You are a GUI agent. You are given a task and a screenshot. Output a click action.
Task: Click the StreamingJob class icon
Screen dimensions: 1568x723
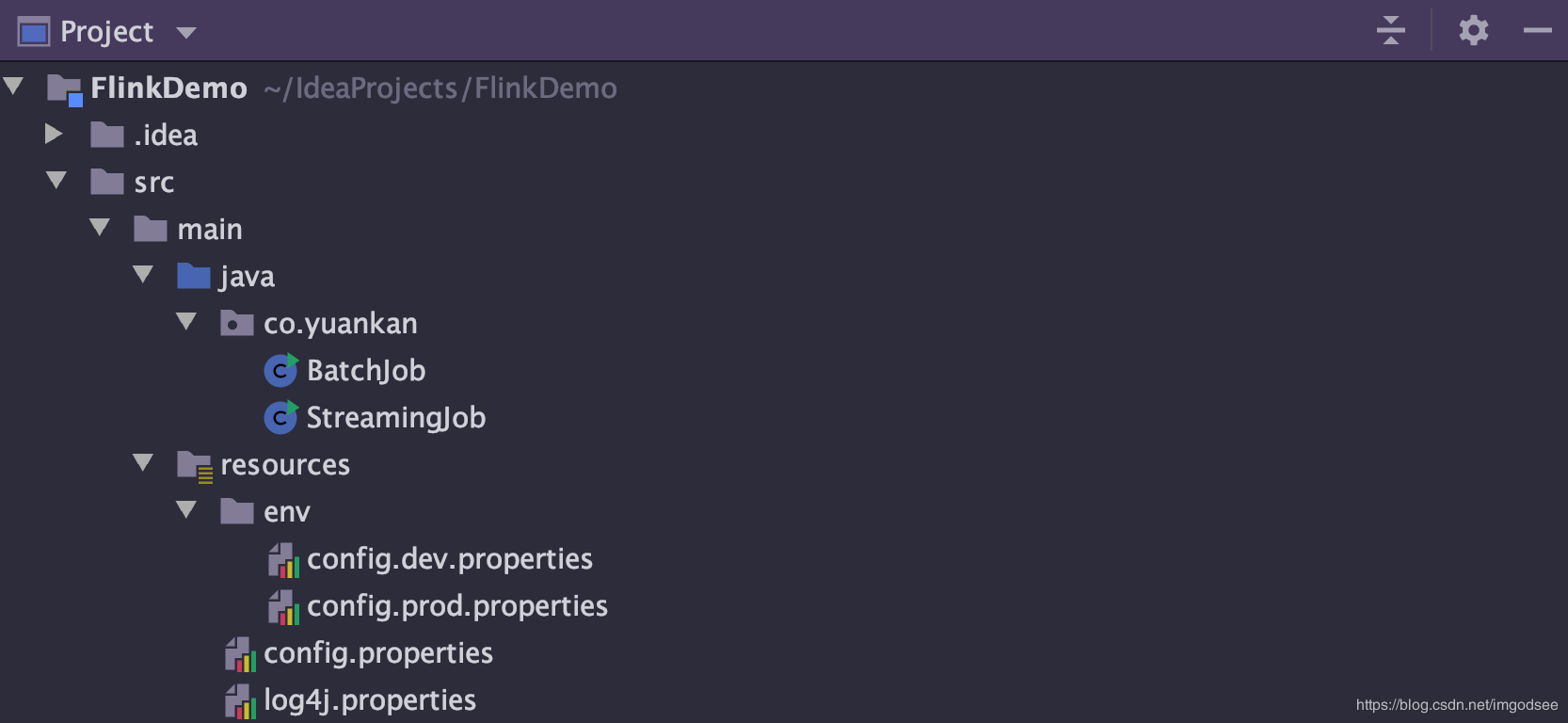(x=280, y=418)
